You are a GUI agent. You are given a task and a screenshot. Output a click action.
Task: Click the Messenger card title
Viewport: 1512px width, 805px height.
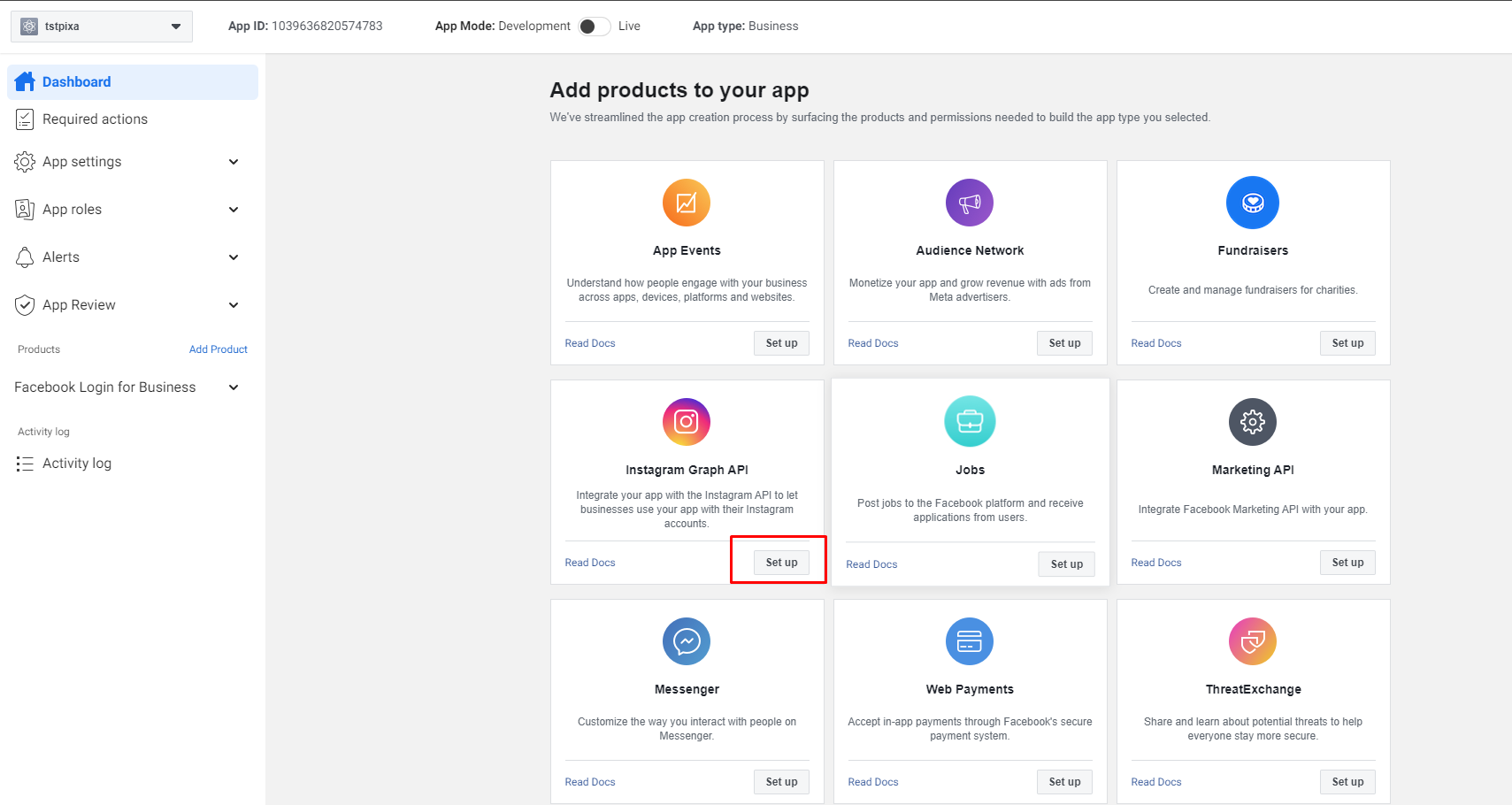tap(687, 689)
